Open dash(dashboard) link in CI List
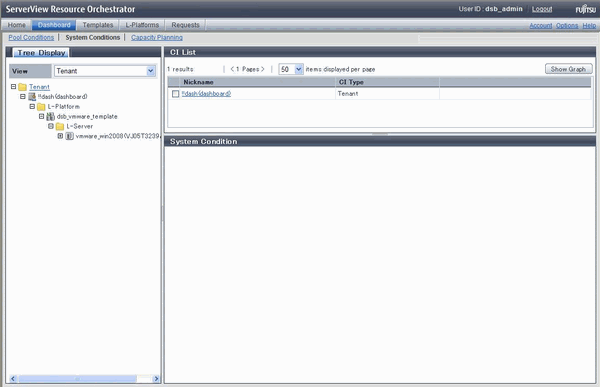The image size is (600, 387). point(206,93)
